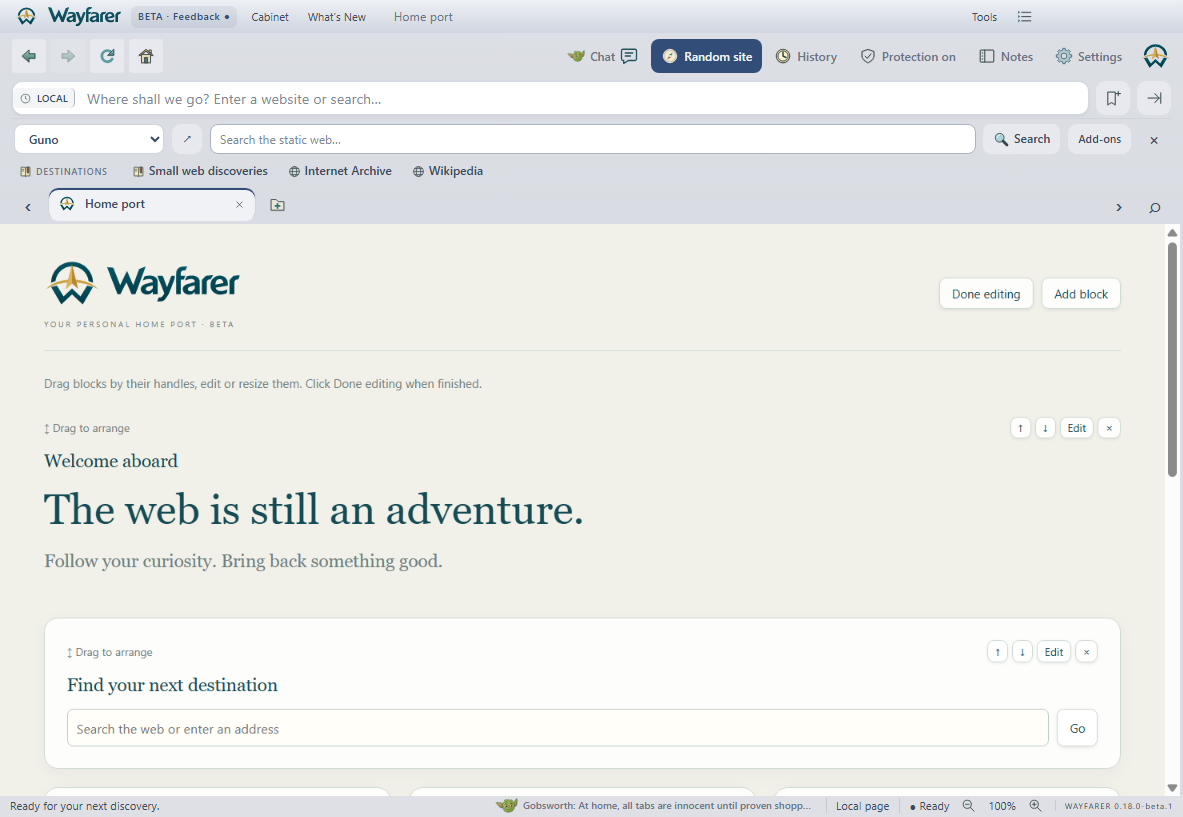Screen dimensions: 1183x817
Task: Focus the Search the static web field
Action: point(593,140)
